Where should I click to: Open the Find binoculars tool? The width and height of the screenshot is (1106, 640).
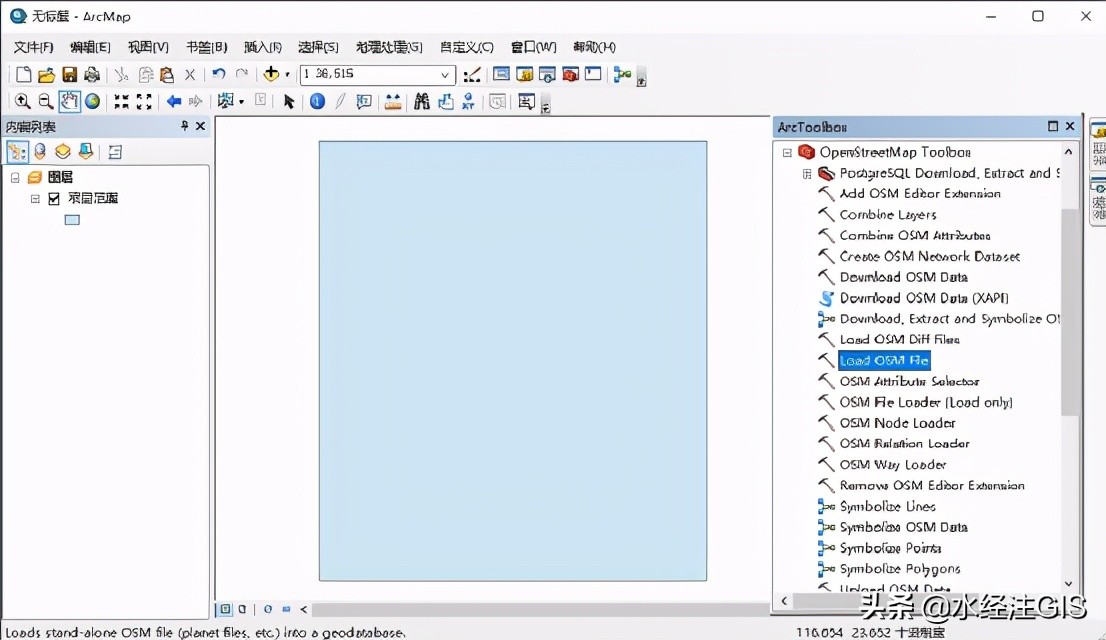(421, 102)
